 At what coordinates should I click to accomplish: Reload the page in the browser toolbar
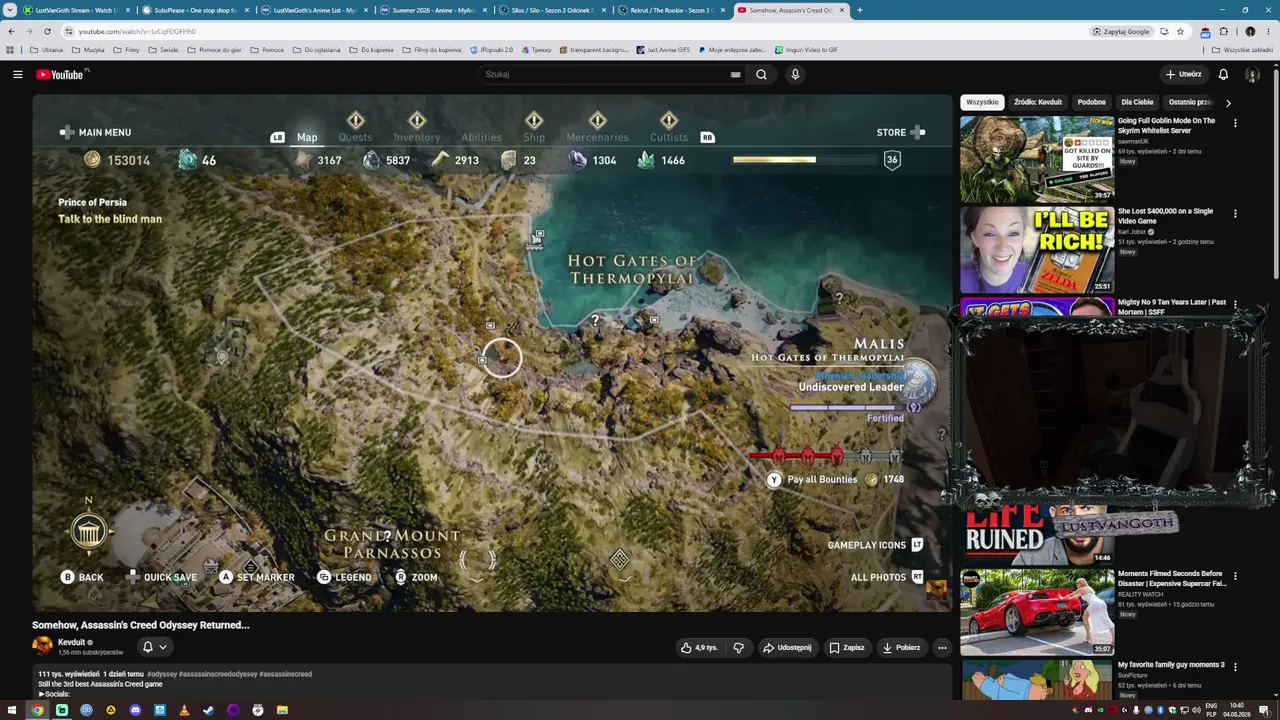point(47,31)
